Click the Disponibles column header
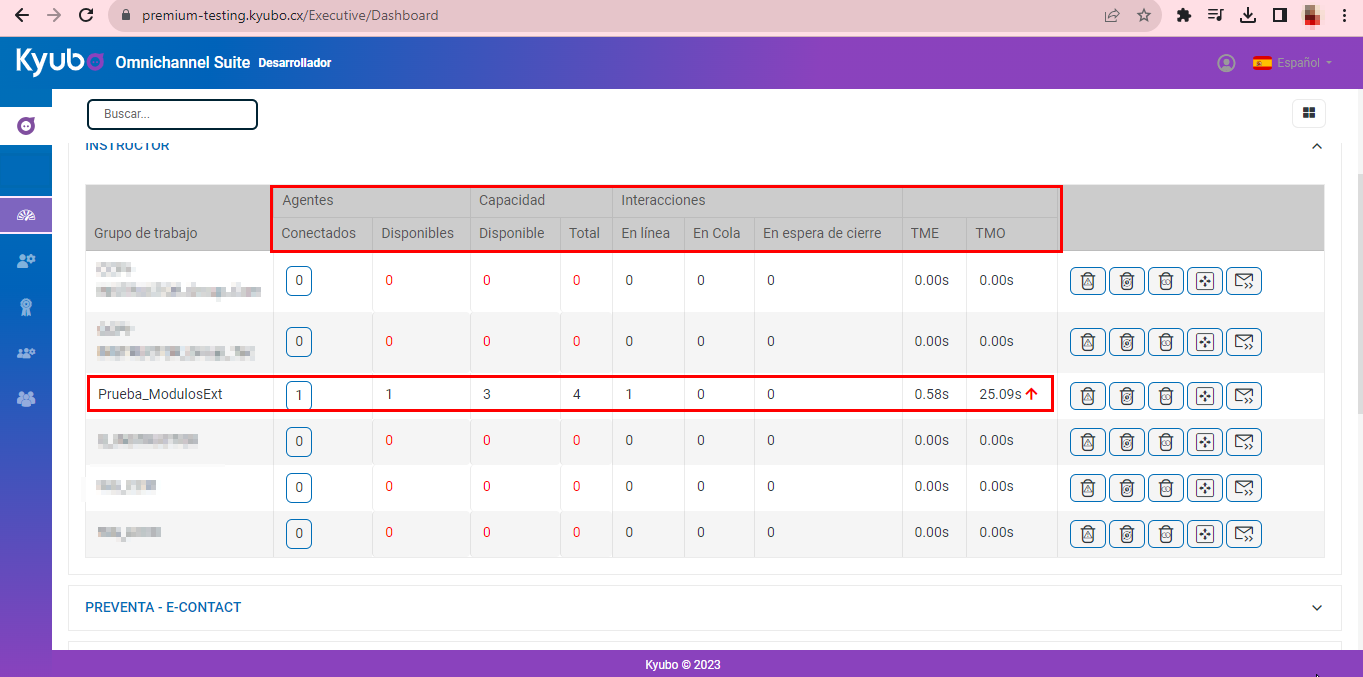Screen dimensions: 1363x677 [x=417, y=233]
